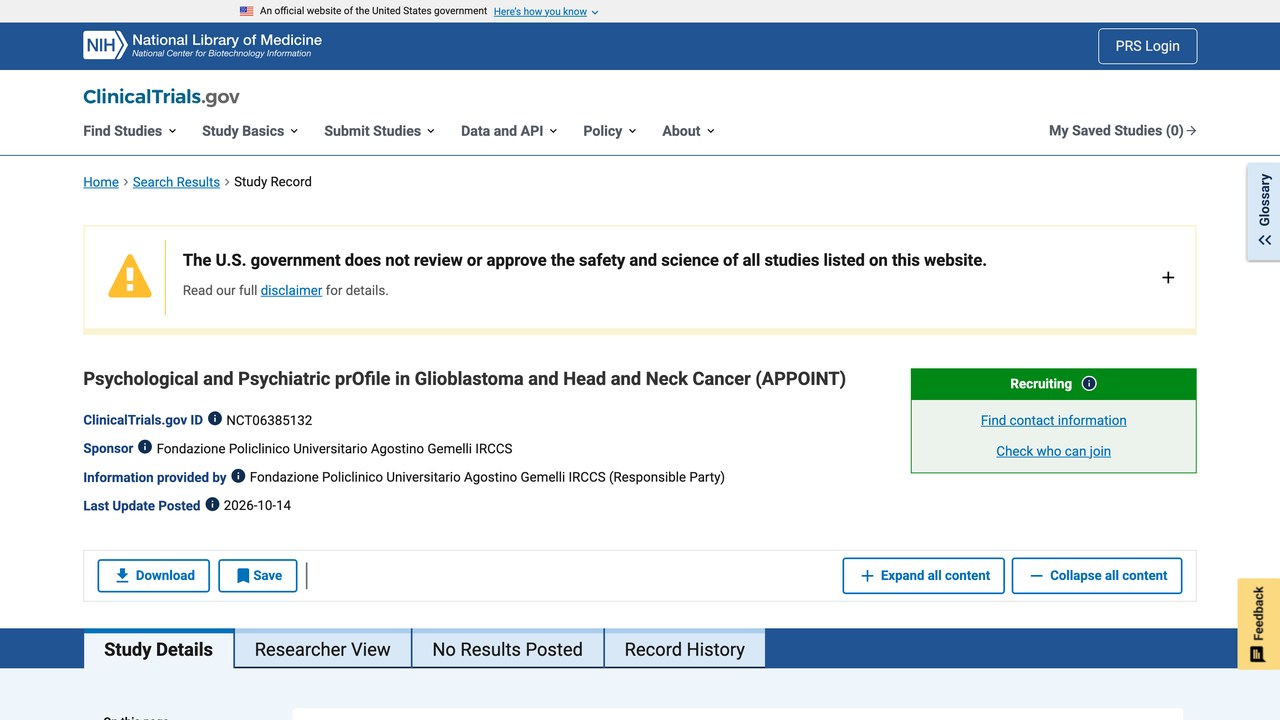The height and width of the screenshot is (720, 1280).
Task: Click the NCT06385132 study ID text
Action: click(x=269, y=420)
